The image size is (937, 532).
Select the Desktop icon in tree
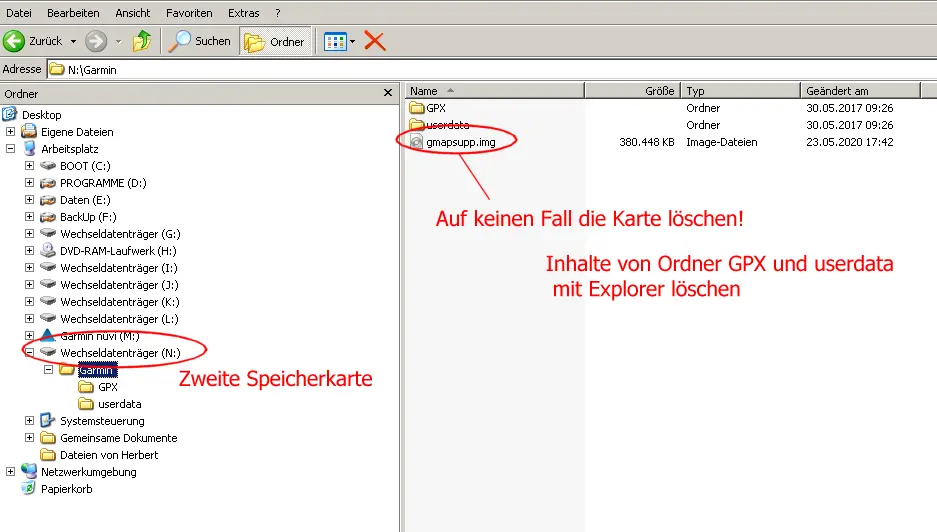[10, 114]
